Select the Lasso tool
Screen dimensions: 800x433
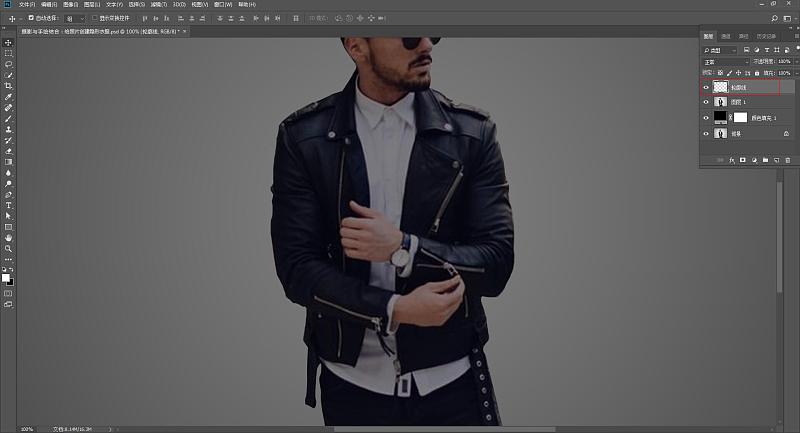8,64
